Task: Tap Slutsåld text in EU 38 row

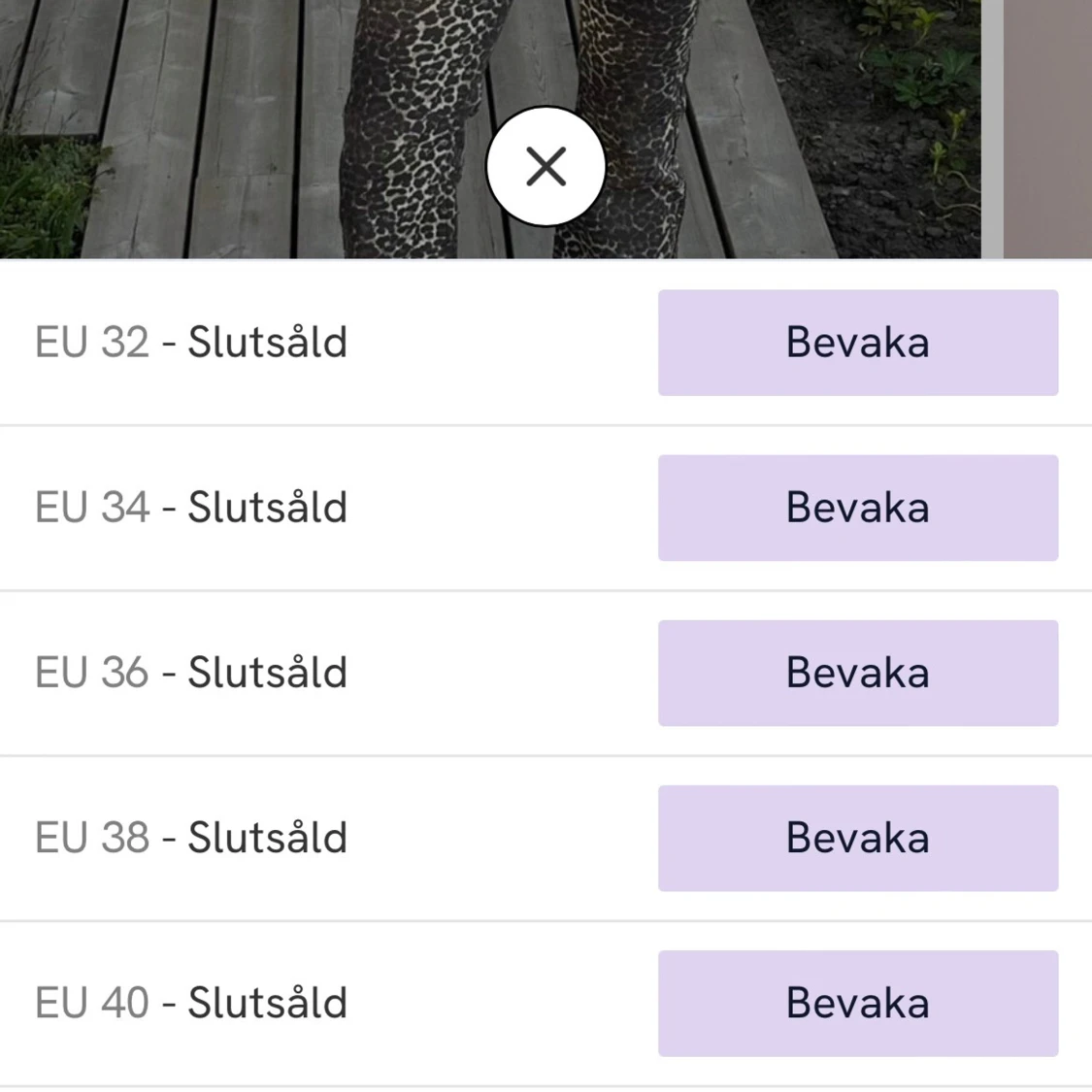Action: coord(267,838)
